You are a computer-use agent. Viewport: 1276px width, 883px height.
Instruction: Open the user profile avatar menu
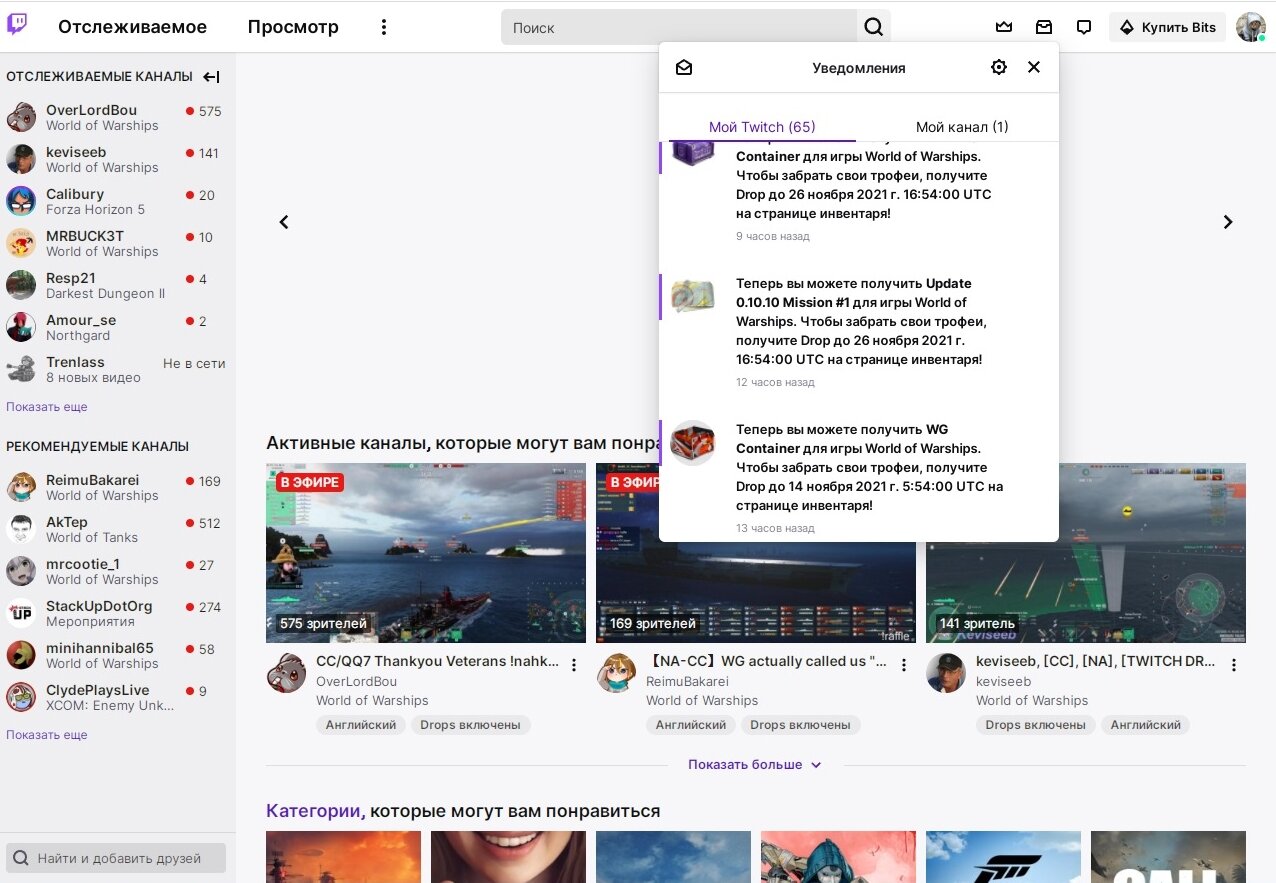[x=1250, y=27]
